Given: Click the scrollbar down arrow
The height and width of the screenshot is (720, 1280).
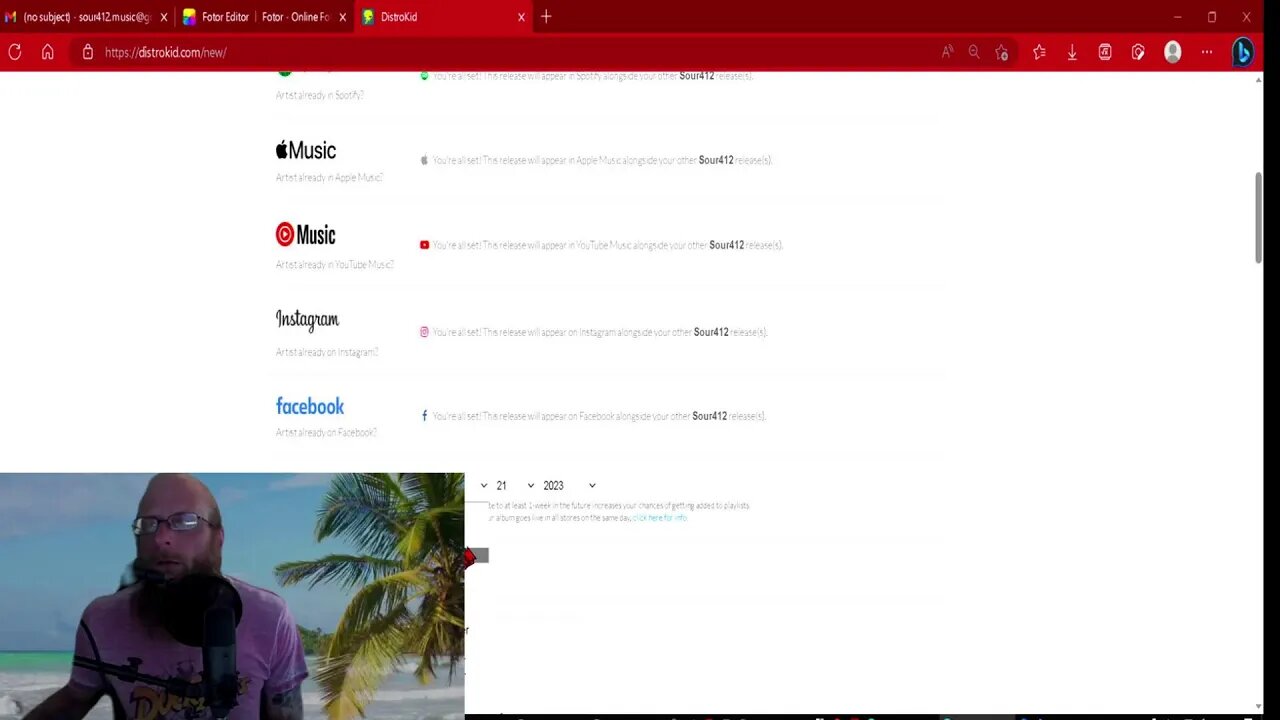Looking at the screenshot, I should [x=1258, y=707].
